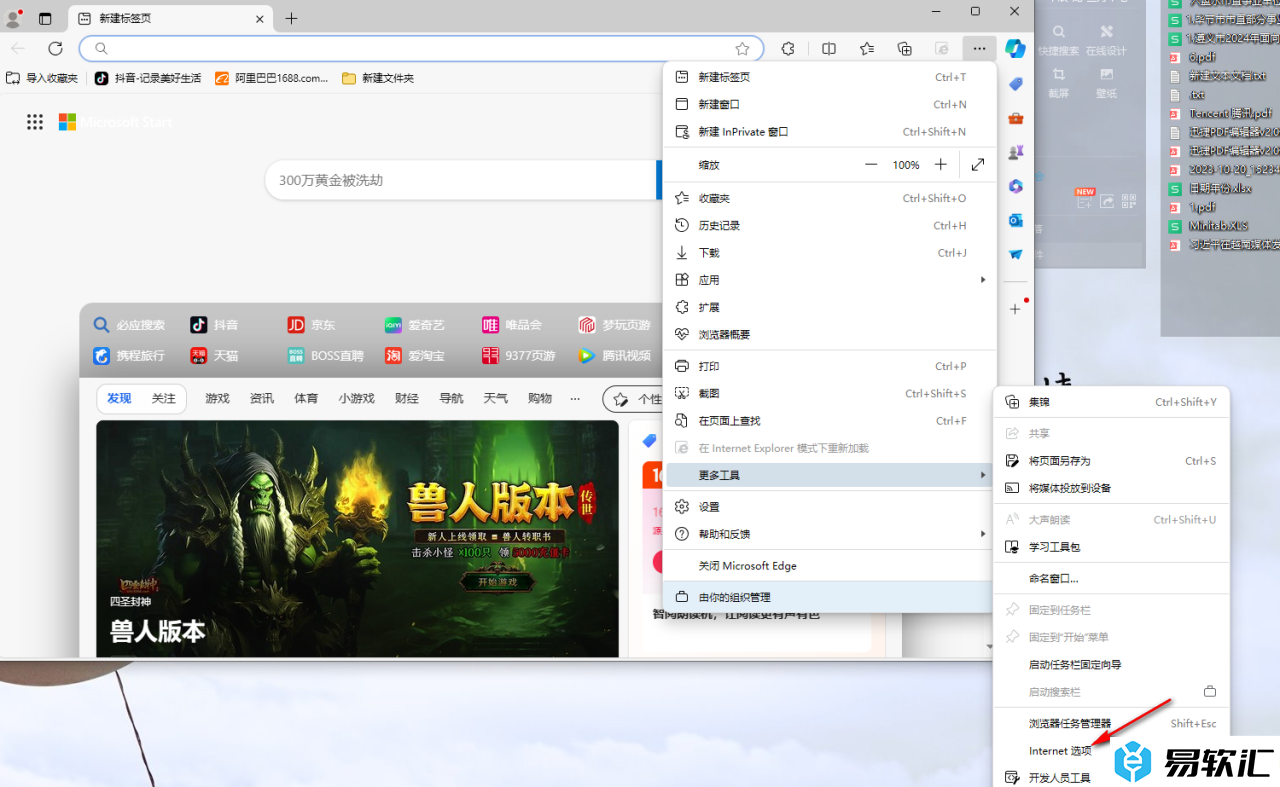The height and width of the screenshot is (787, 1280).
Task: Expand the 更多工具 submenu entry
Action: 829,475
